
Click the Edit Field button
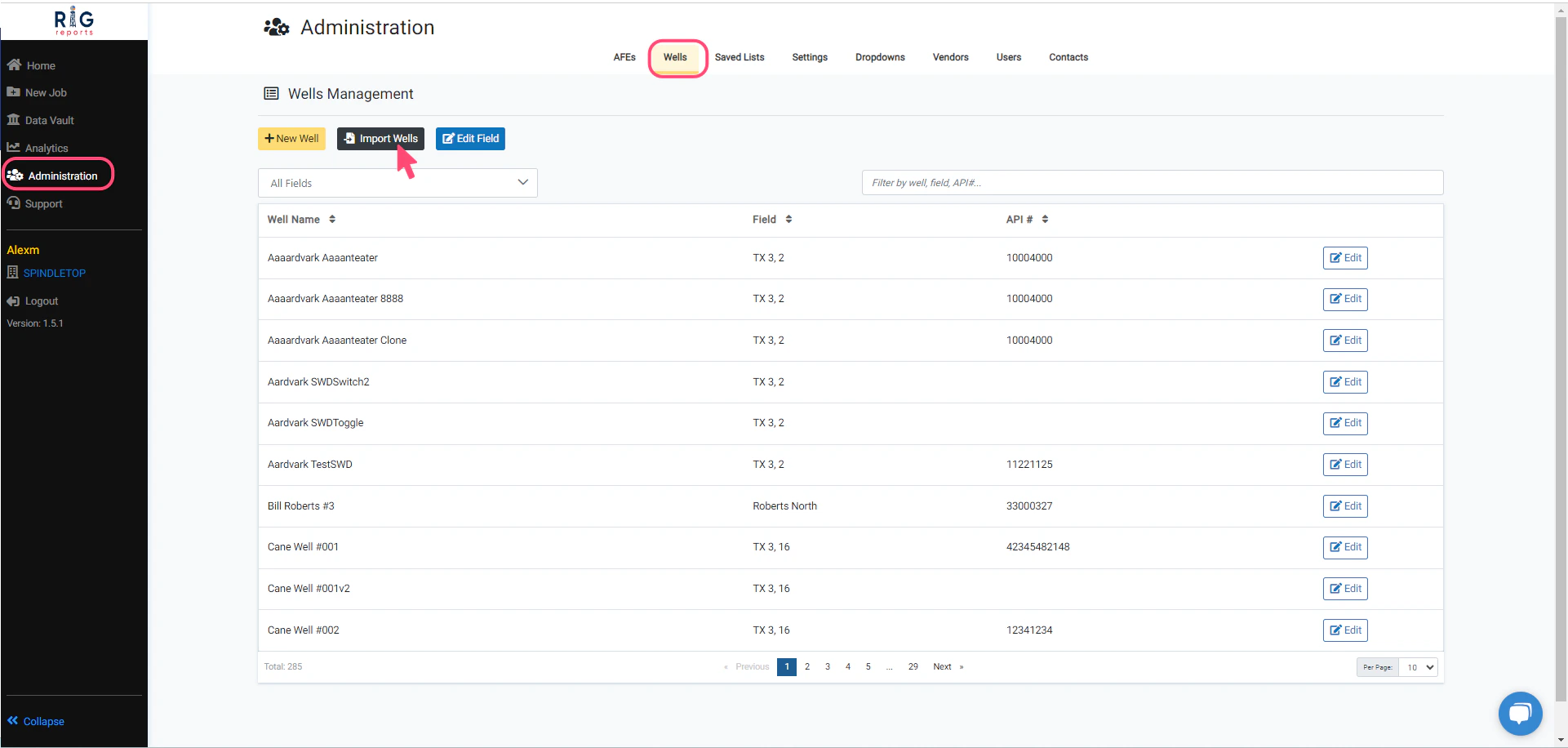click(x=470, y=139)
